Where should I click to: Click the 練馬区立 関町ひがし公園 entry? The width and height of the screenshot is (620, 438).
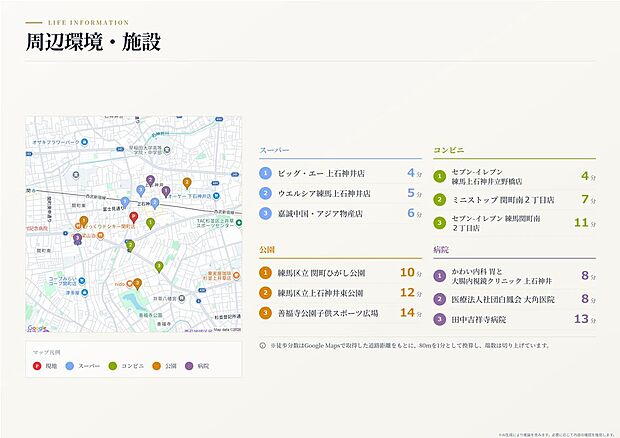pyautogui.click(x=340, y=273)
